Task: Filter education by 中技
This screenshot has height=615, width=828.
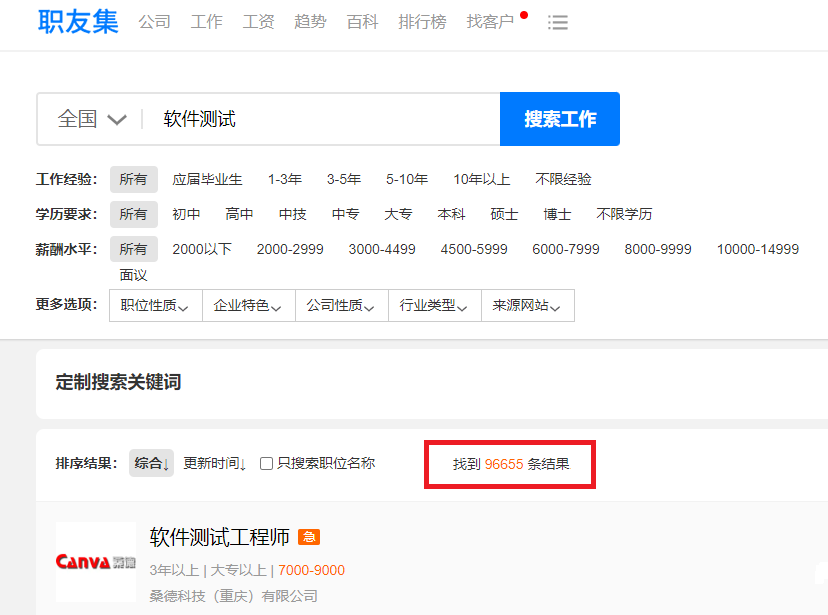Action: point(293,214)
